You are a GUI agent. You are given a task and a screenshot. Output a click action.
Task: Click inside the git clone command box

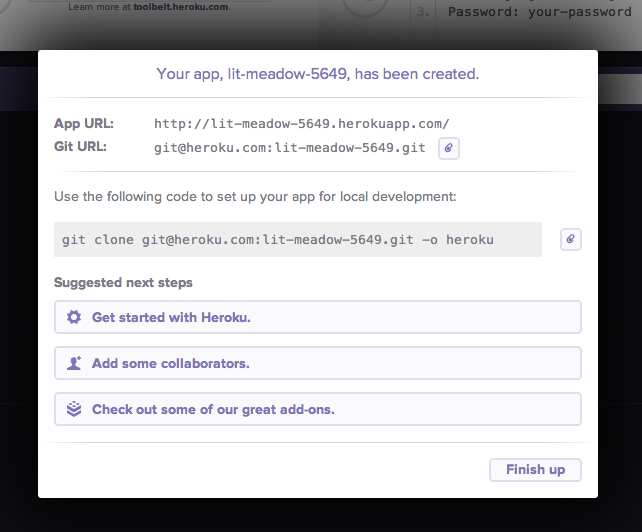pyautogui.click(x=297, y=240)
